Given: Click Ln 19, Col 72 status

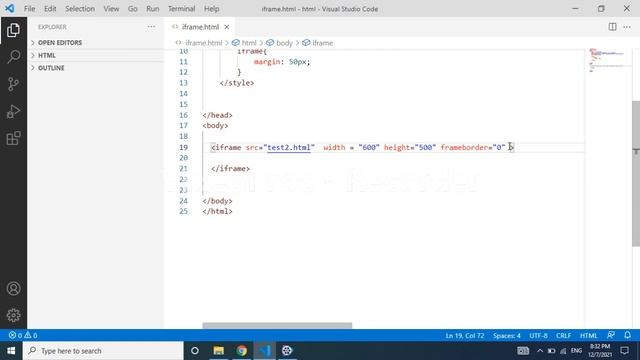Looking at the screenshot, I should (464, 335).
